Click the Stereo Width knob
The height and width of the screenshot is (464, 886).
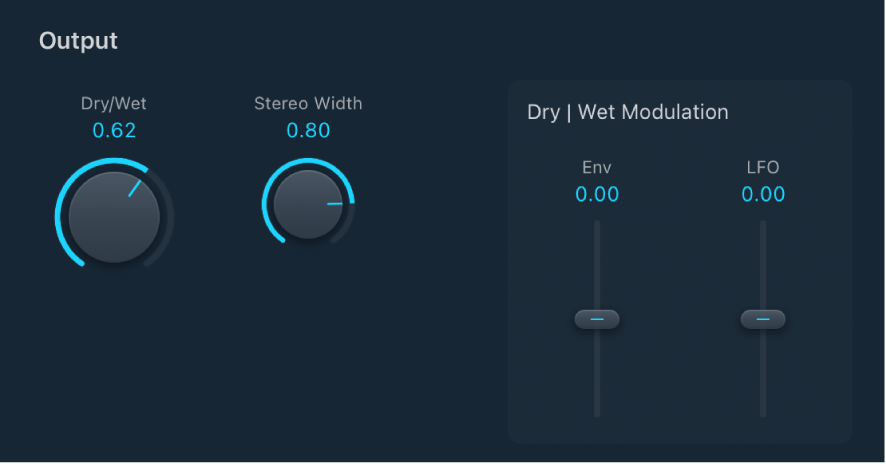[308, 205]
